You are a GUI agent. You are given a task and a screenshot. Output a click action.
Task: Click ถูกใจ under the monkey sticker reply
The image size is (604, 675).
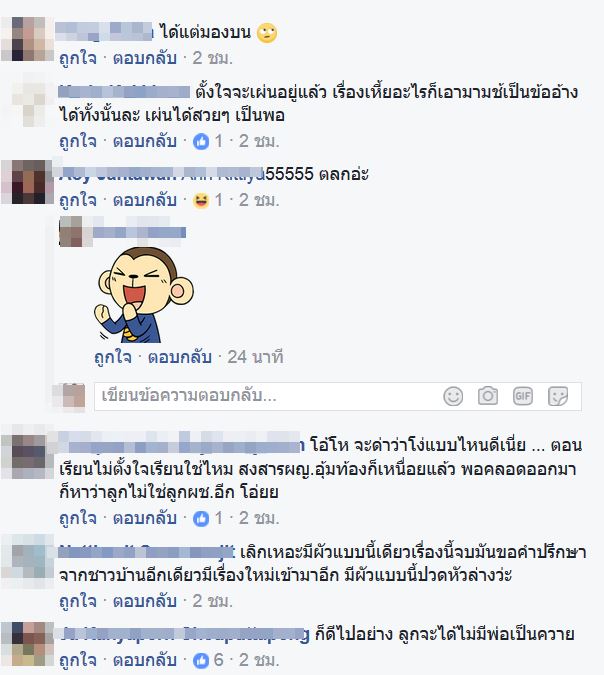point(113,357)
